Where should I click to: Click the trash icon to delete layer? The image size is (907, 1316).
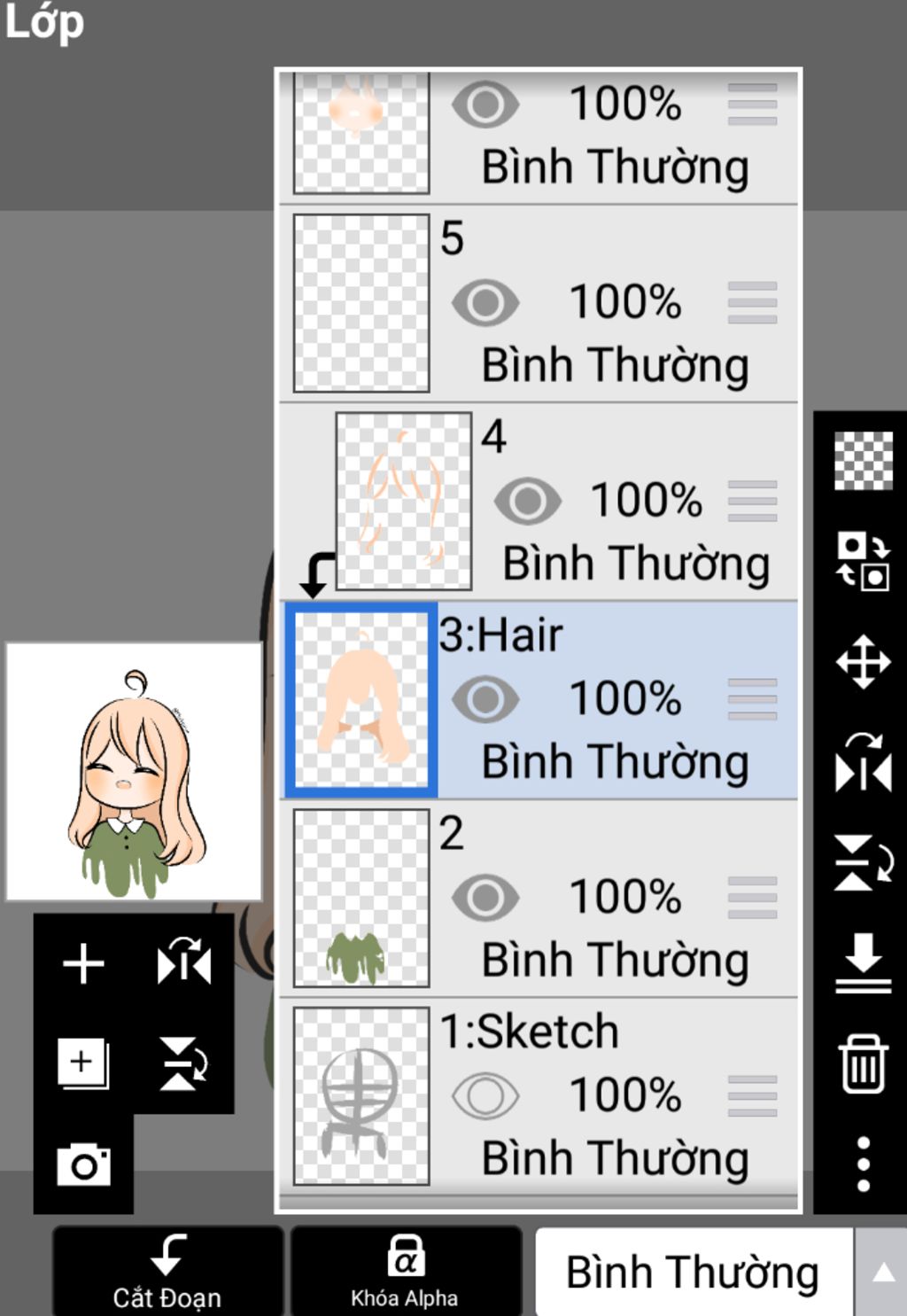[864, 1063]
